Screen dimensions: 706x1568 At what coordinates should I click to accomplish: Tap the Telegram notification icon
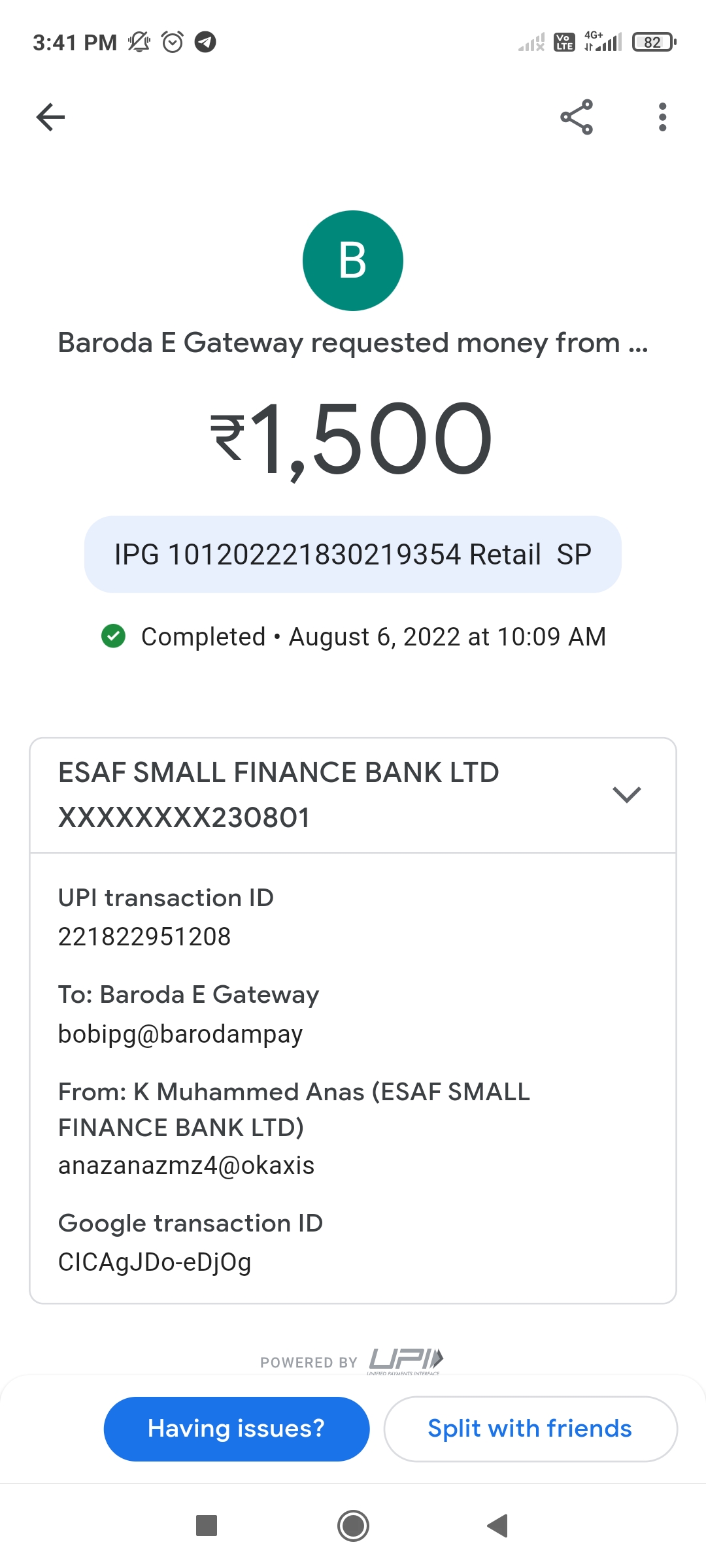(x=205, y=42)
